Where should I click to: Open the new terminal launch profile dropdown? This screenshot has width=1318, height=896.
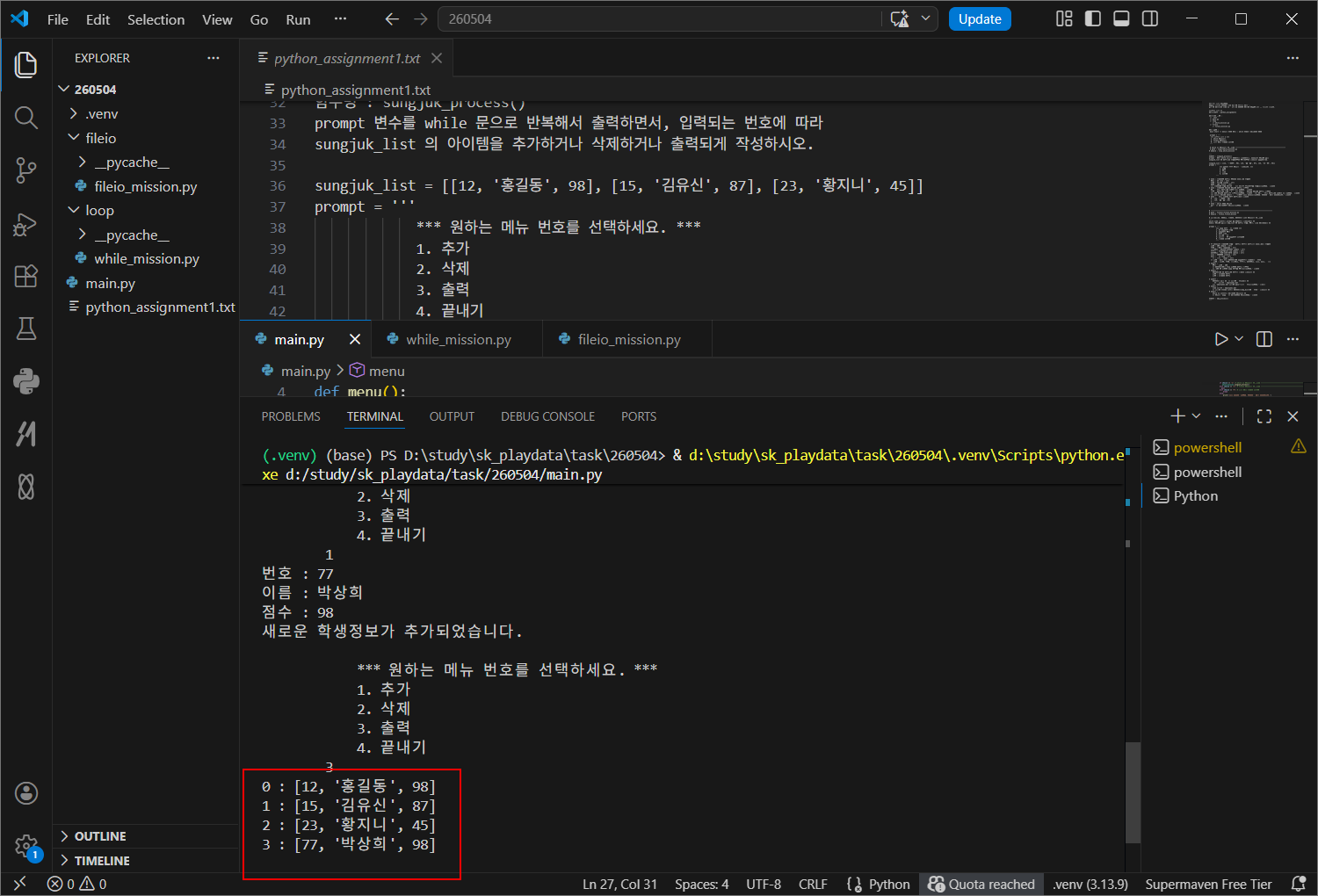(x=1197, y=416)
